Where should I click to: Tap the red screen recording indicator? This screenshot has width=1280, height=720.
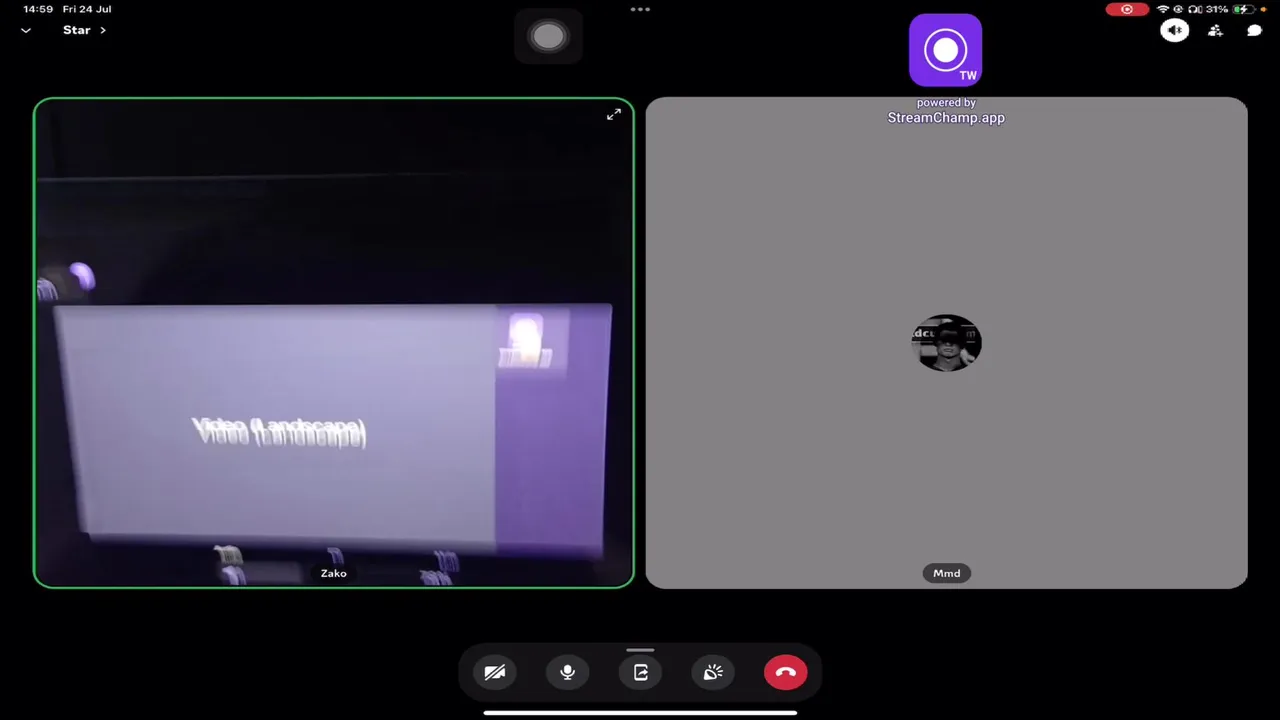(1127, 9)
